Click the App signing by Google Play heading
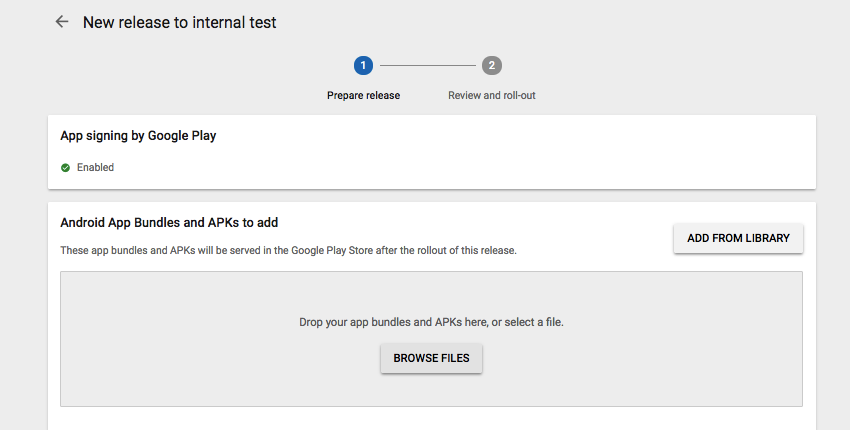The height and width of the screenshot is (430, 850). coord(138,136)
